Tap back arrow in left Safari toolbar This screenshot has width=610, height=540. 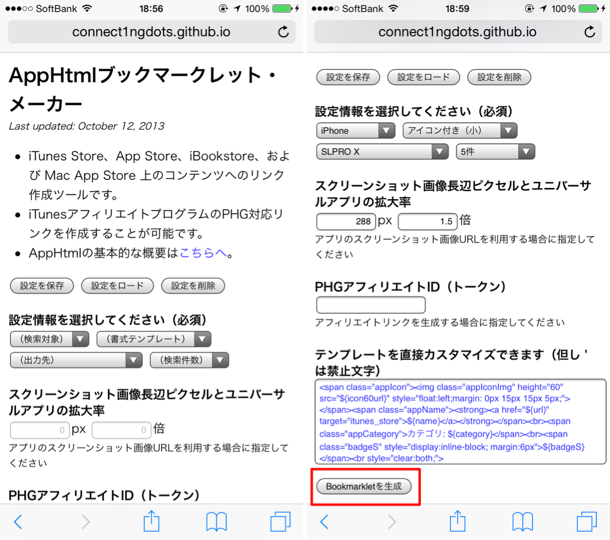18,522
